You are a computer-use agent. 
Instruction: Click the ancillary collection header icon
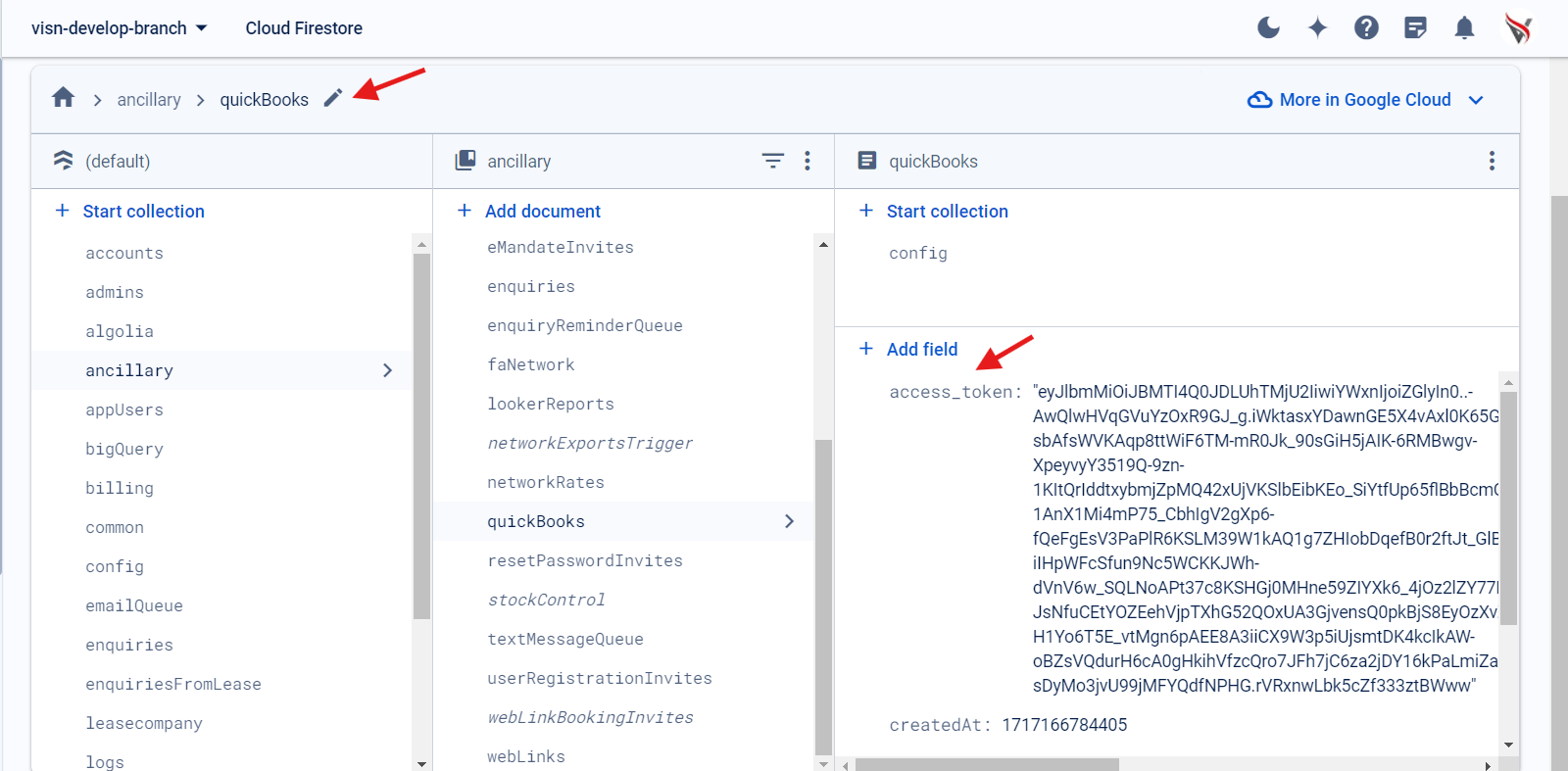pyautogui.click(x=465, y=161)
